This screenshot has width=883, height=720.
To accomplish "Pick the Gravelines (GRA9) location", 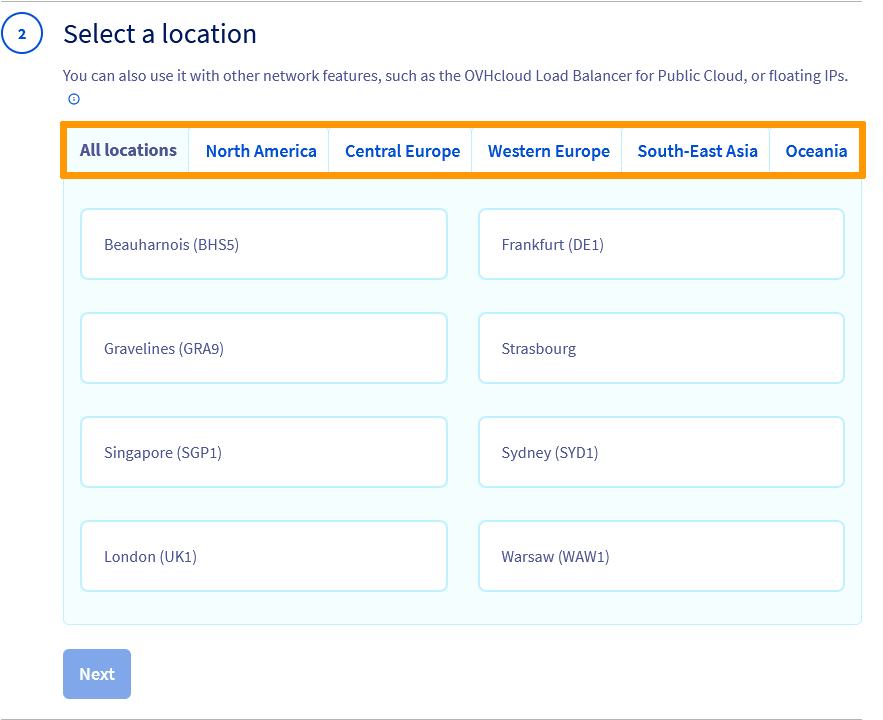I will (x=263, y=348).
